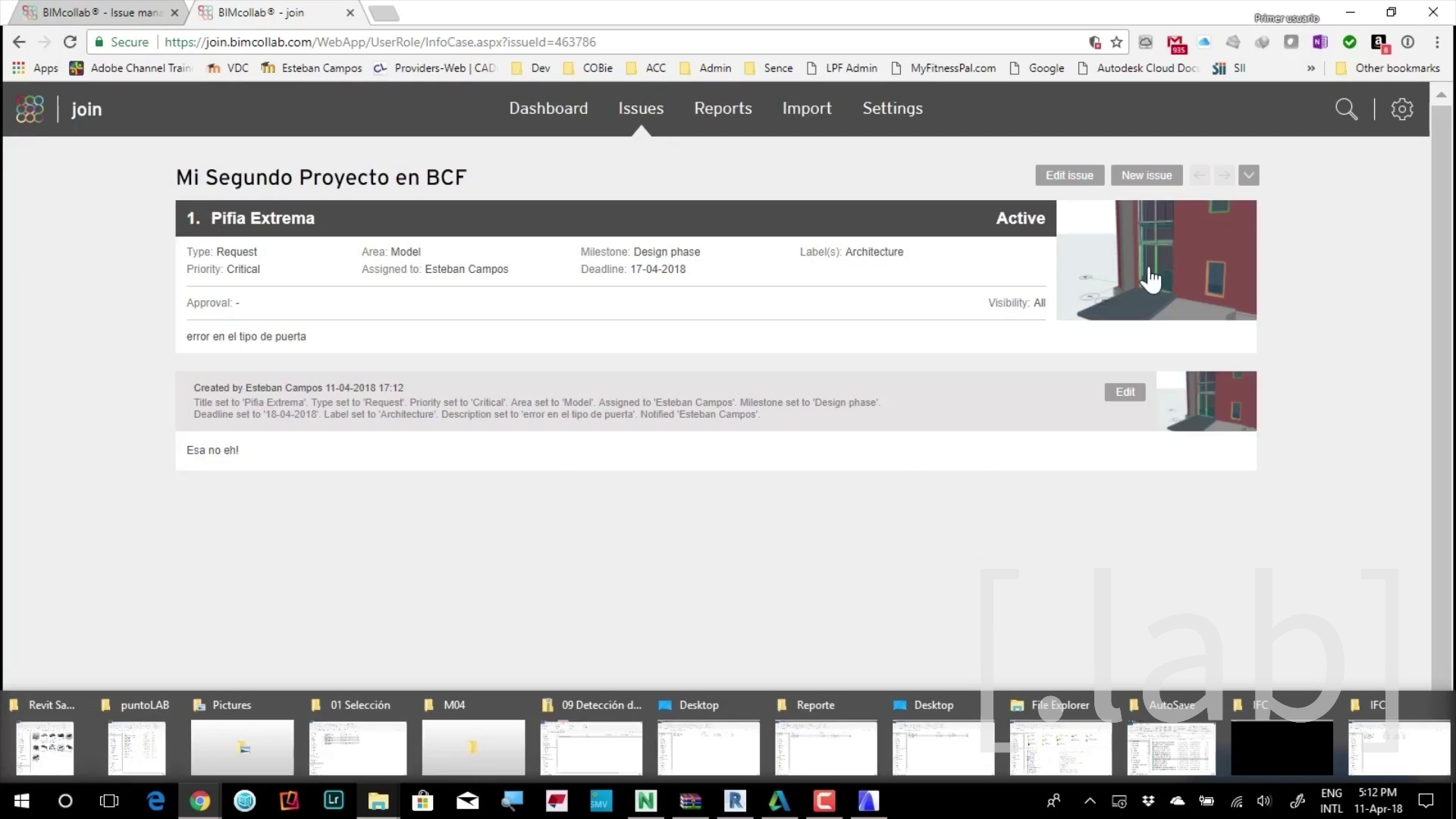Expand the issue actions dropdown arrow
1456x819 pixels.
(1249, 175)
